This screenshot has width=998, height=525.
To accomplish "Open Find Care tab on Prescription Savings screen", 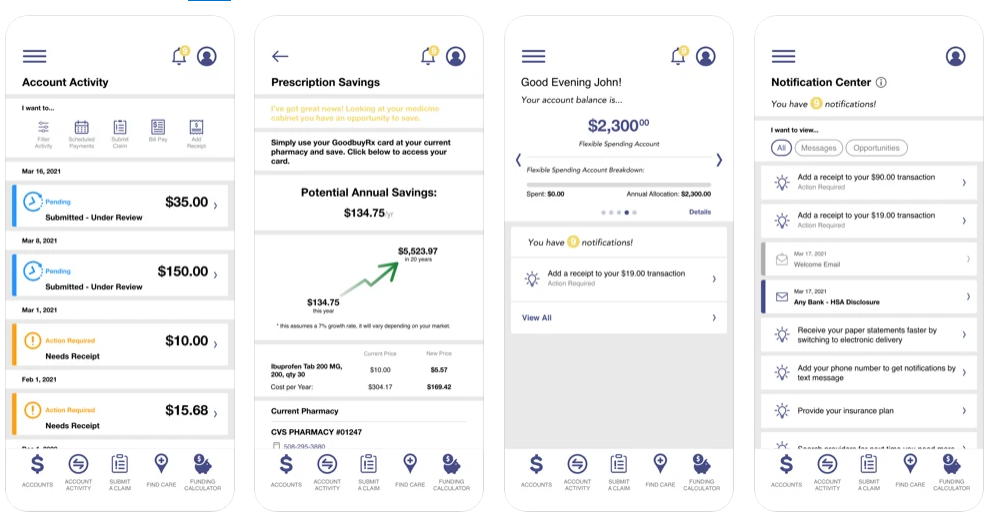I will [x=410, y=471].
